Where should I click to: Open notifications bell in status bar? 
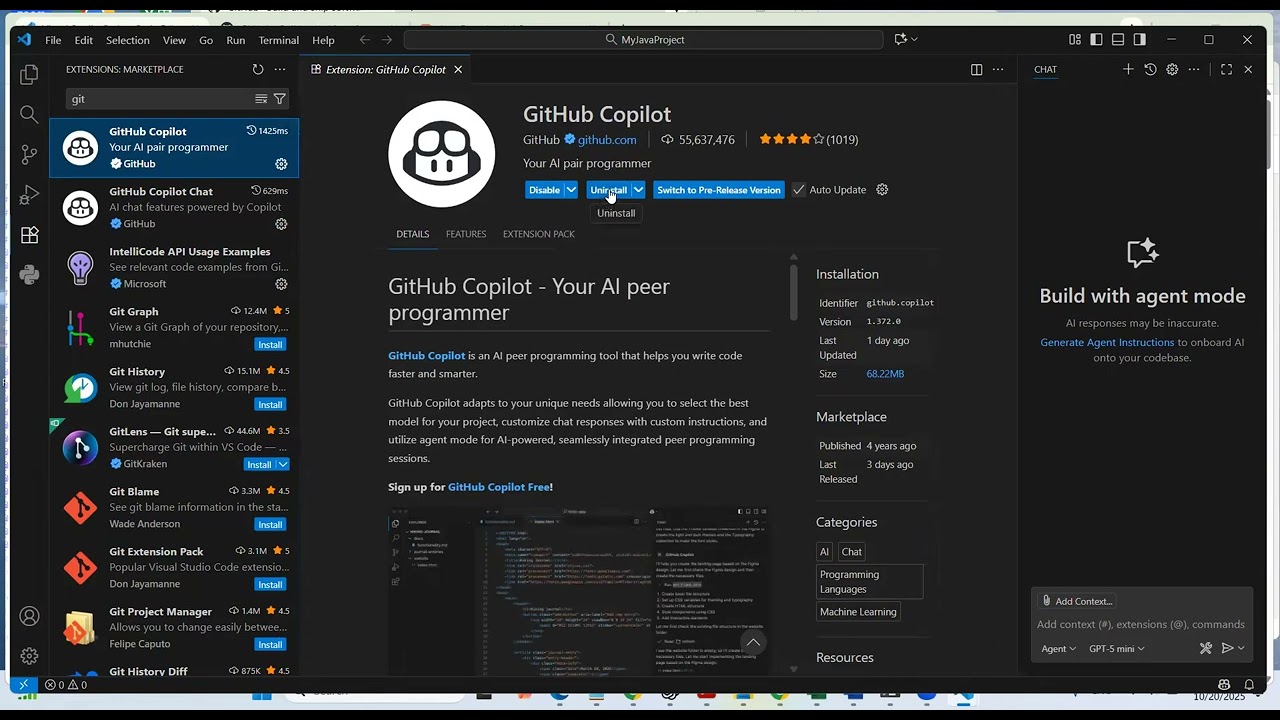[x=1249, y=685]
